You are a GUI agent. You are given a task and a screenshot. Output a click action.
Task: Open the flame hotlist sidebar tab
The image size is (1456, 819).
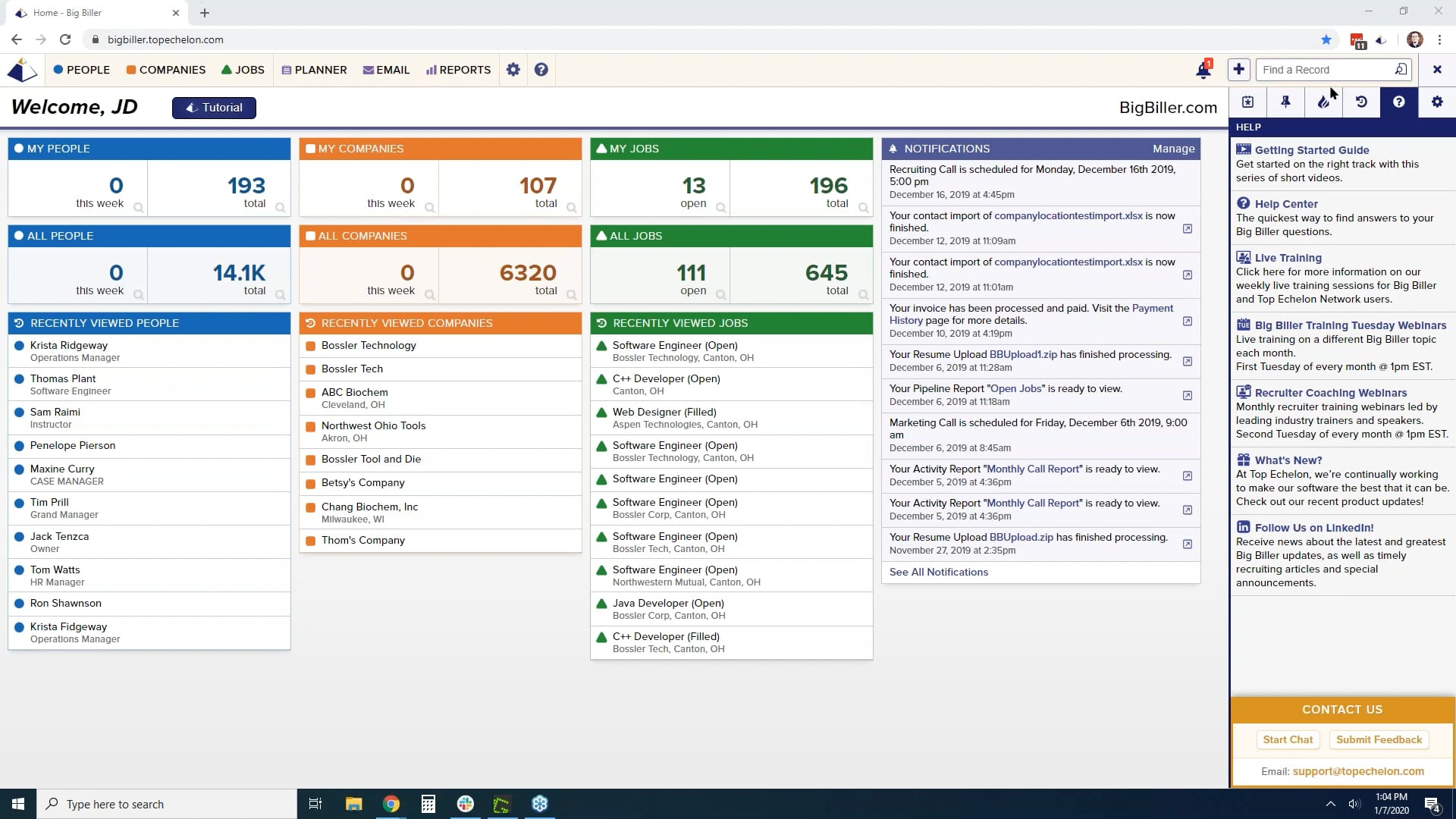[1323, 102]
